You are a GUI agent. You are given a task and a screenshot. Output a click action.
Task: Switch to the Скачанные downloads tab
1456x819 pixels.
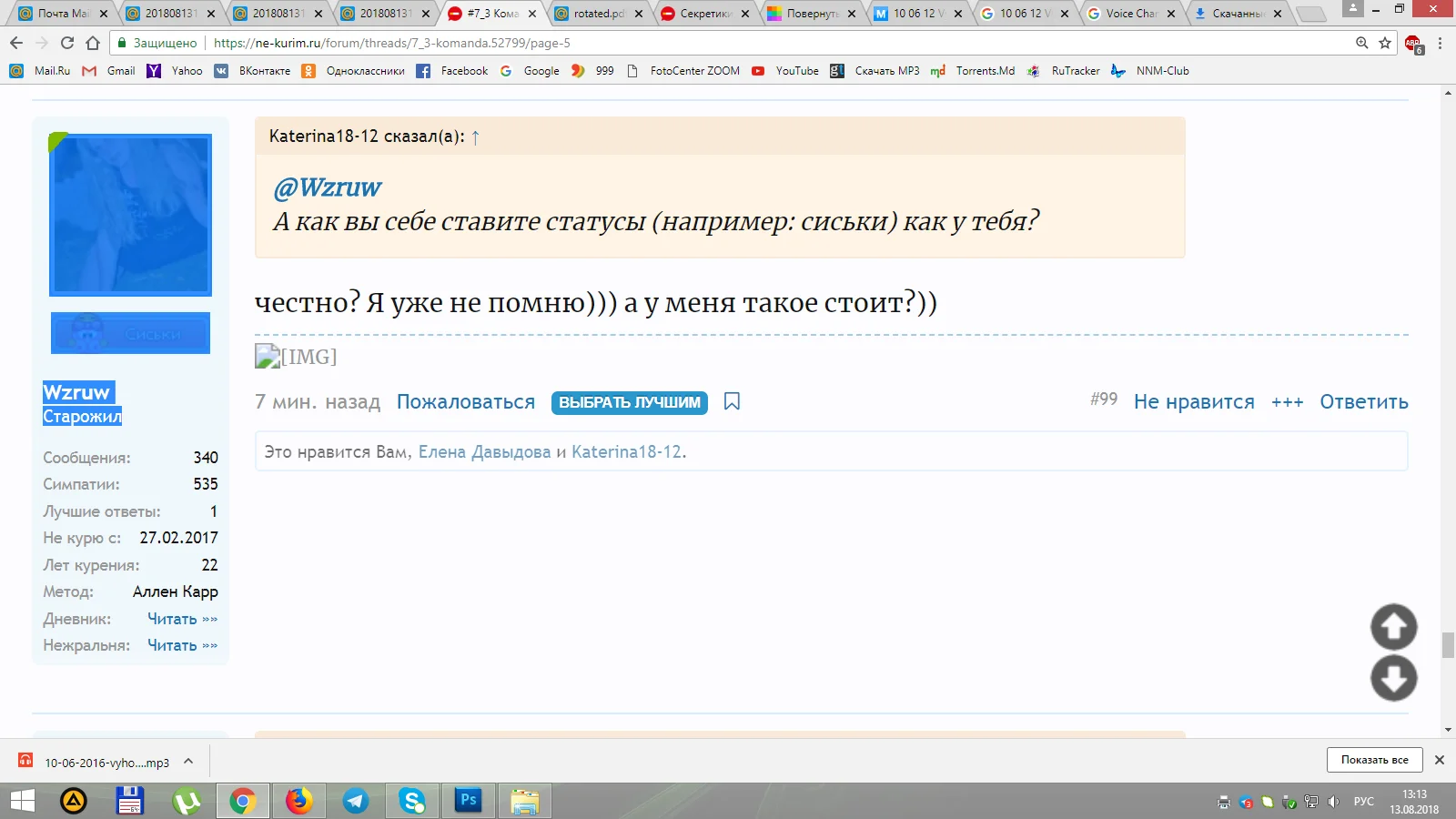coord(1239,14)
